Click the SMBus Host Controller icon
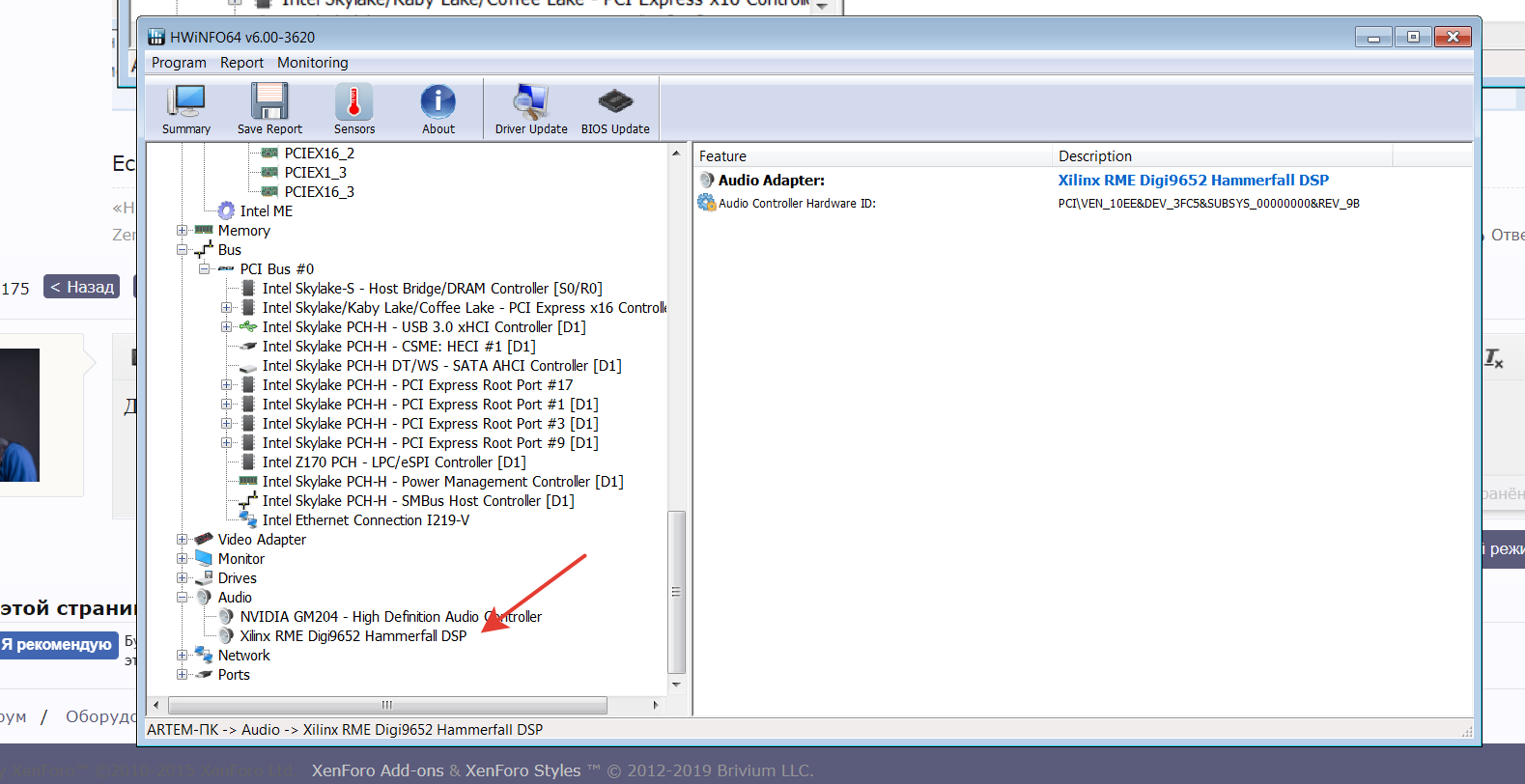Image resolution: width=1525 pixels, height=784 pixels. (248, 500)
